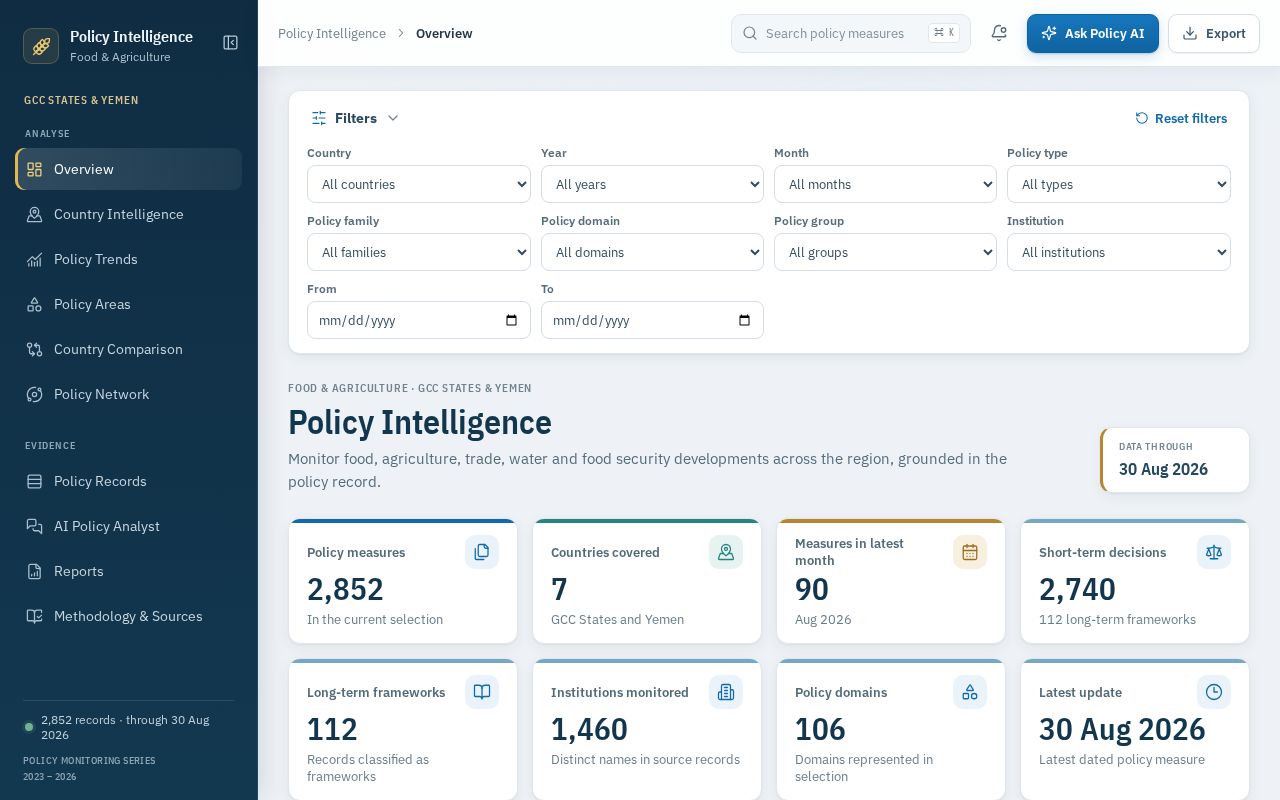
Task: Click the calendar icon on Measures in latest month
Action: [970, 552]
